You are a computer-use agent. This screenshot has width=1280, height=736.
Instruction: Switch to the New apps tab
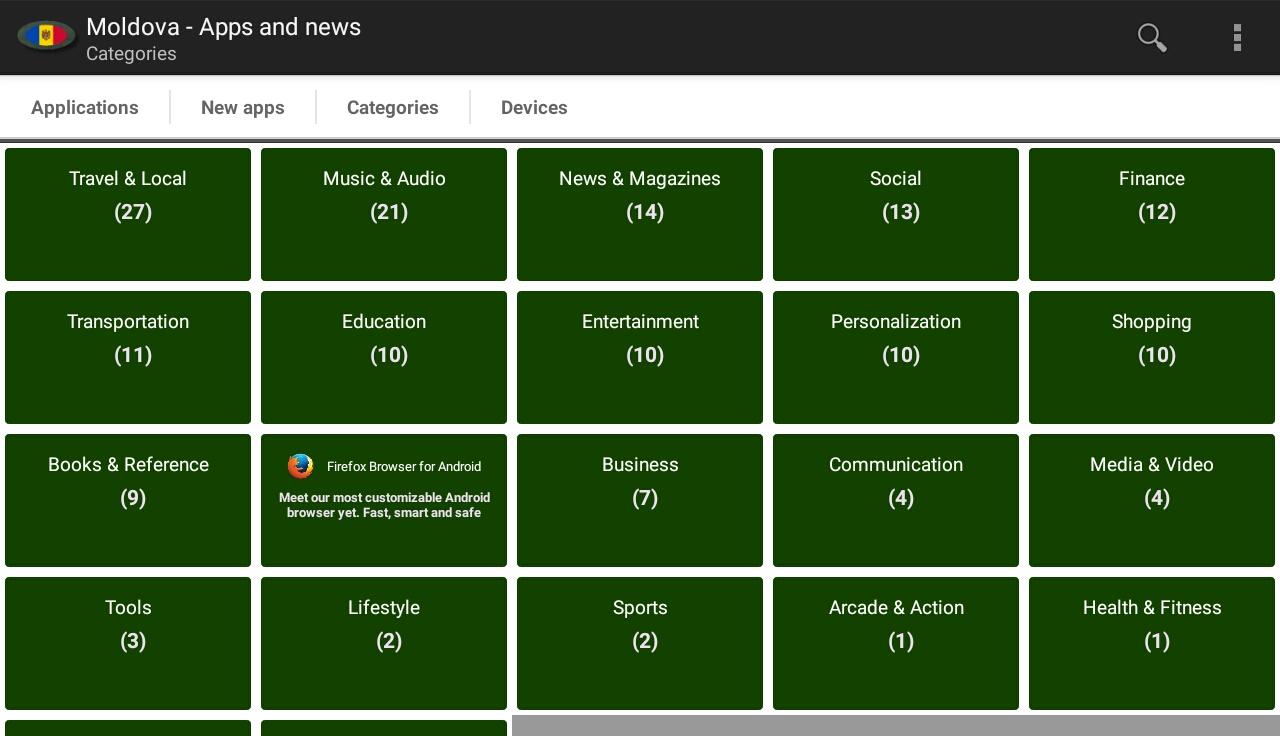(x=243, y=107)
